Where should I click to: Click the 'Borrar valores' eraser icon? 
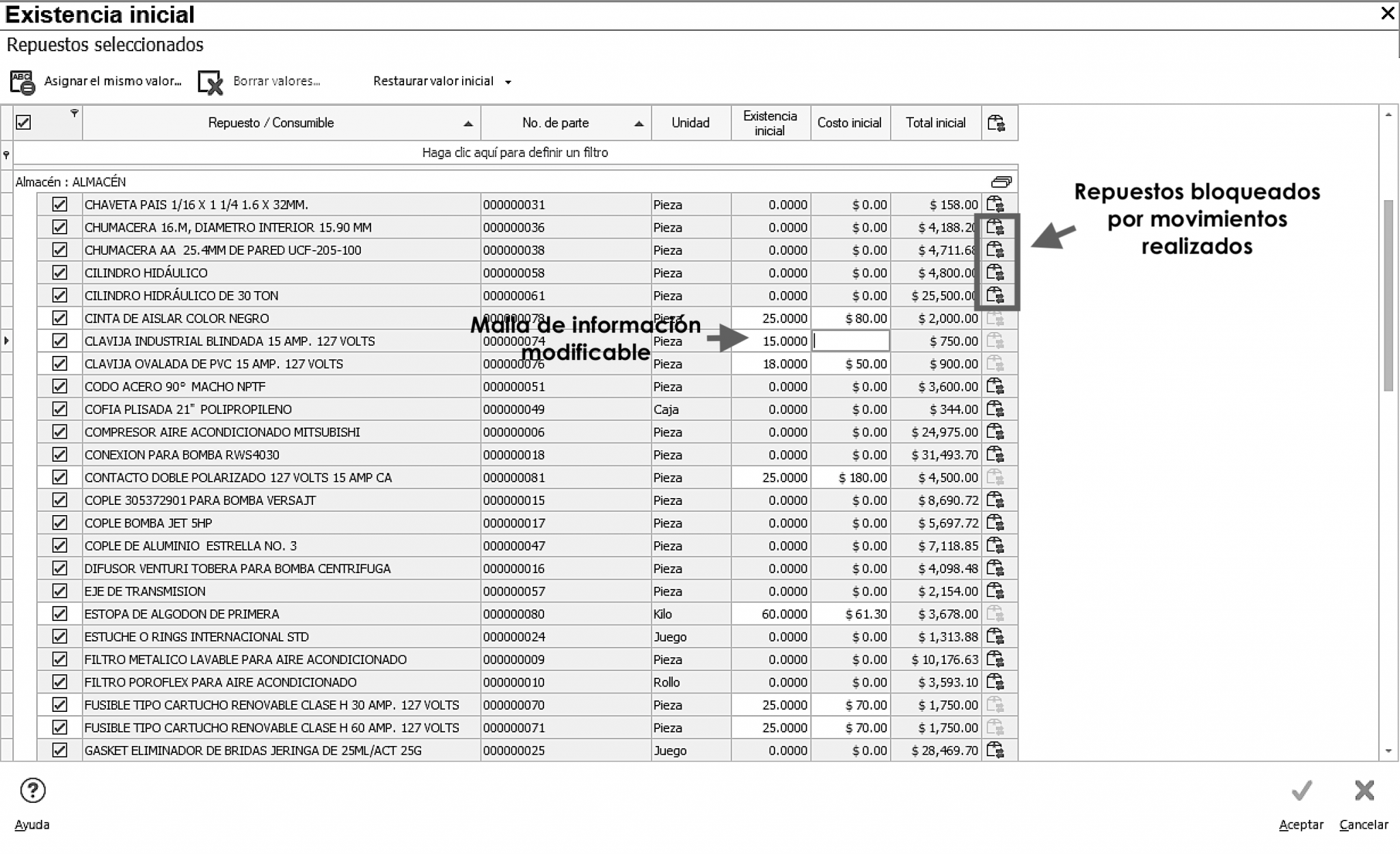(210, 82)
